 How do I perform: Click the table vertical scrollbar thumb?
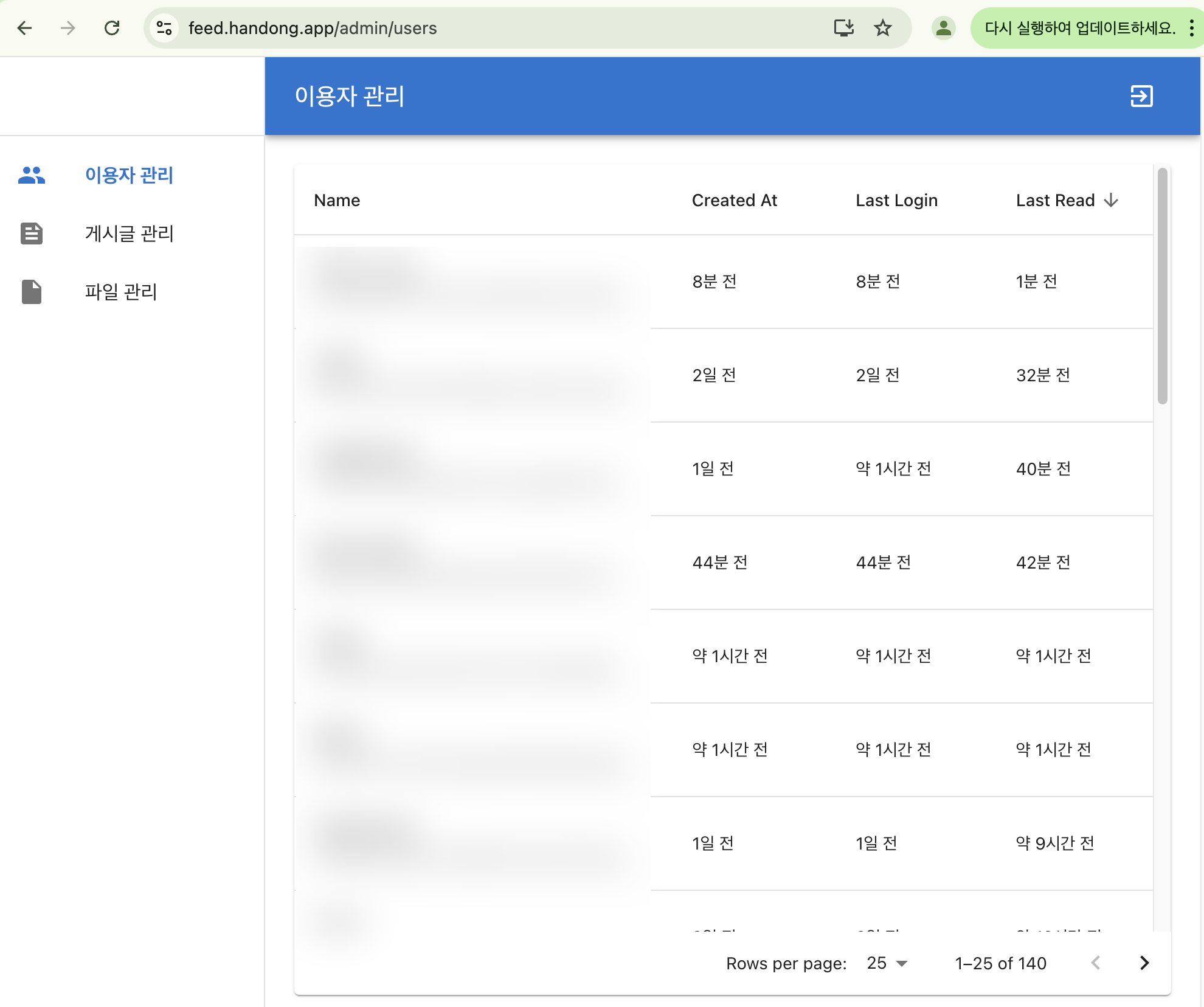pyautogui.click(x=1162, y=286)
